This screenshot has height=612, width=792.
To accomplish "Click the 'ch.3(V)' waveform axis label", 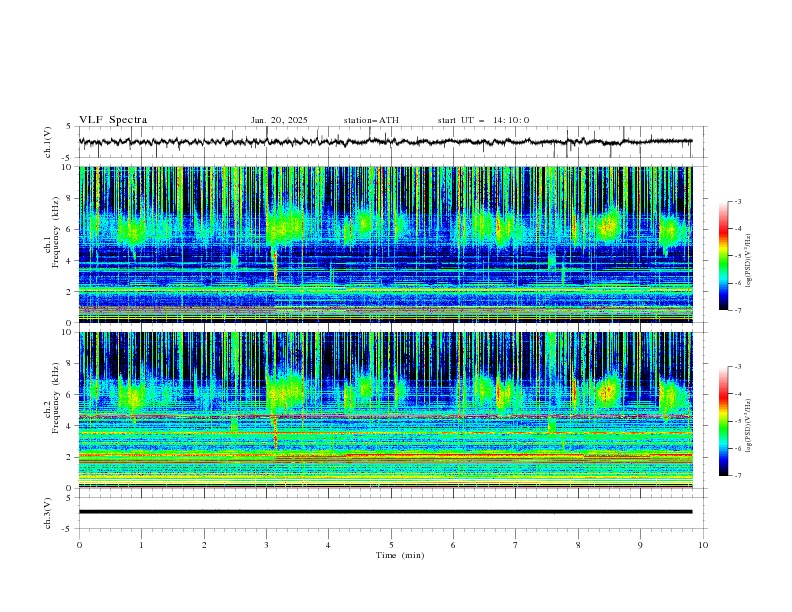I will pyautogui.click(x=48, y=513).
